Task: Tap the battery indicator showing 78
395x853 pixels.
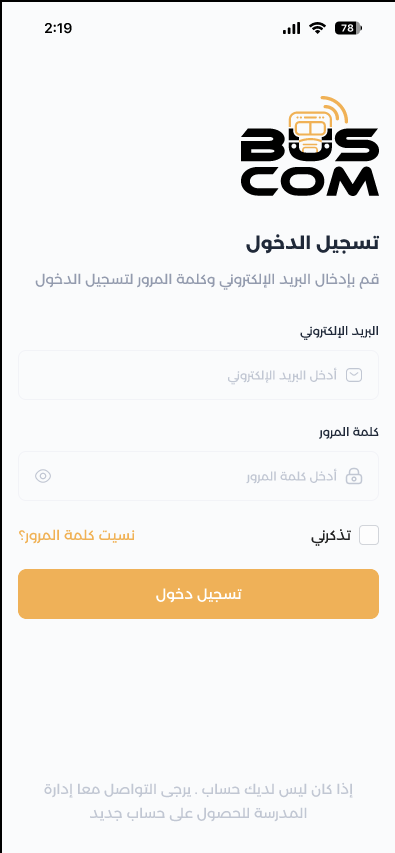Action: (x=349, y=28)
